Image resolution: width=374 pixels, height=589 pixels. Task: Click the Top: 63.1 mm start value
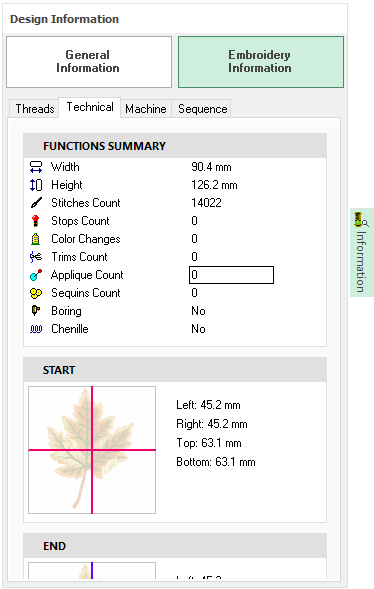coord(209,443)
